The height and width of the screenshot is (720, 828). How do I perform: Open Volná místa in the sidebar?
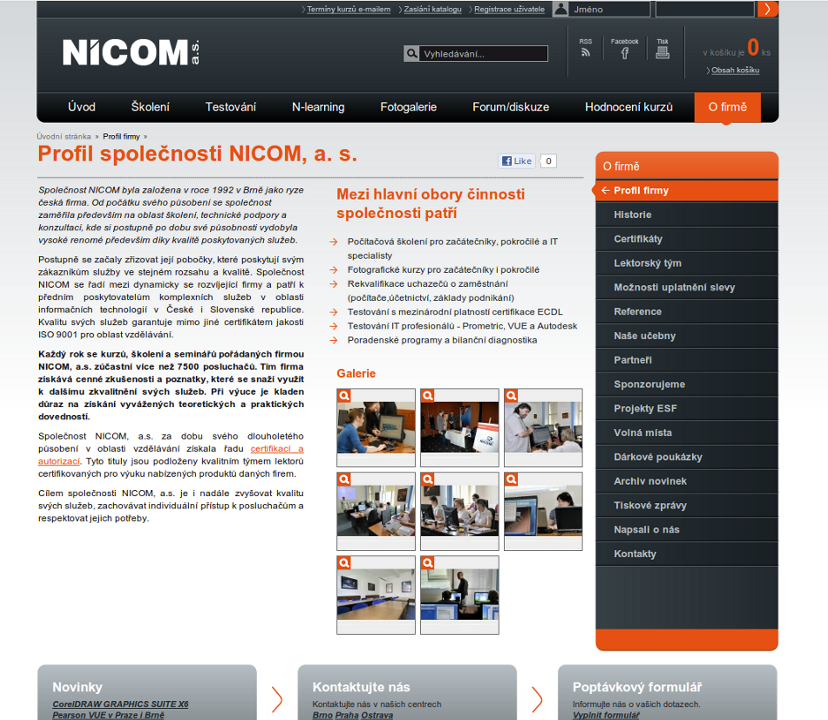coord(686,434)
